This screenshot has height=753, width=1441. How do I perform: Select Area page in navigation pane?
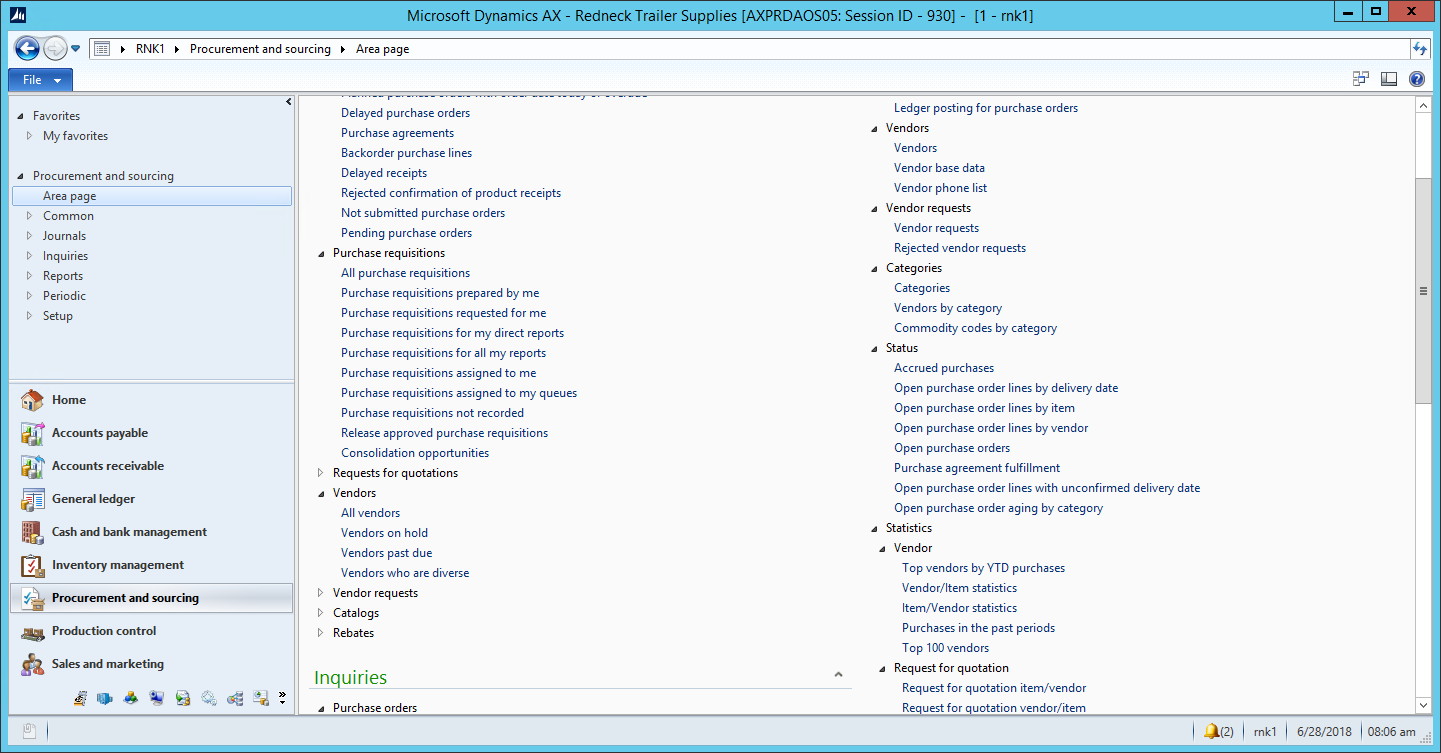(152, 196)
